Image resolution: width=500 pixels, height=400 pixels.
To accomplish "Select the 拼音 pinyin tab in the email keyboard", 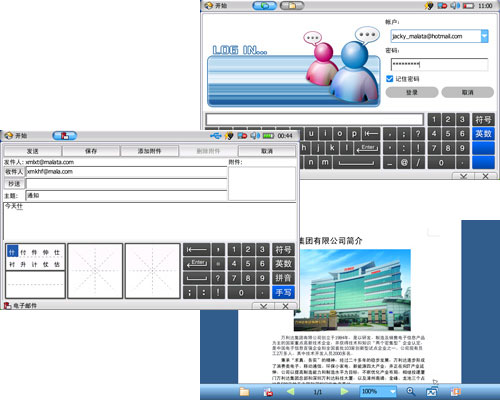I will pyautogui.click(x=283, y=278).
